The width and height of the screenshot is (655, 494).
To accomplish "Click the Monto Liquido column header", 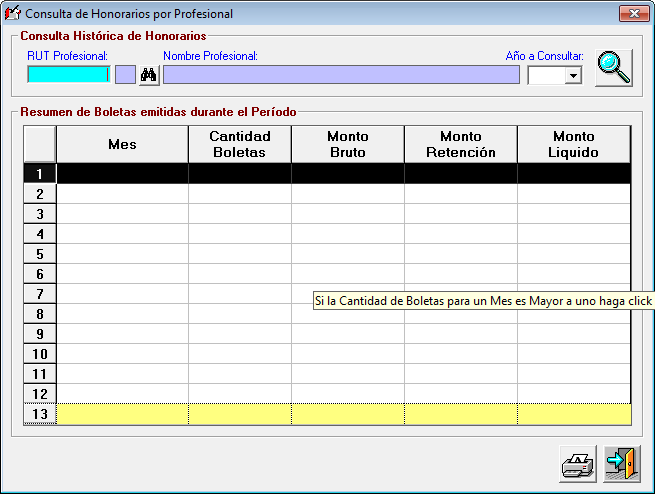I will (574, 144).
